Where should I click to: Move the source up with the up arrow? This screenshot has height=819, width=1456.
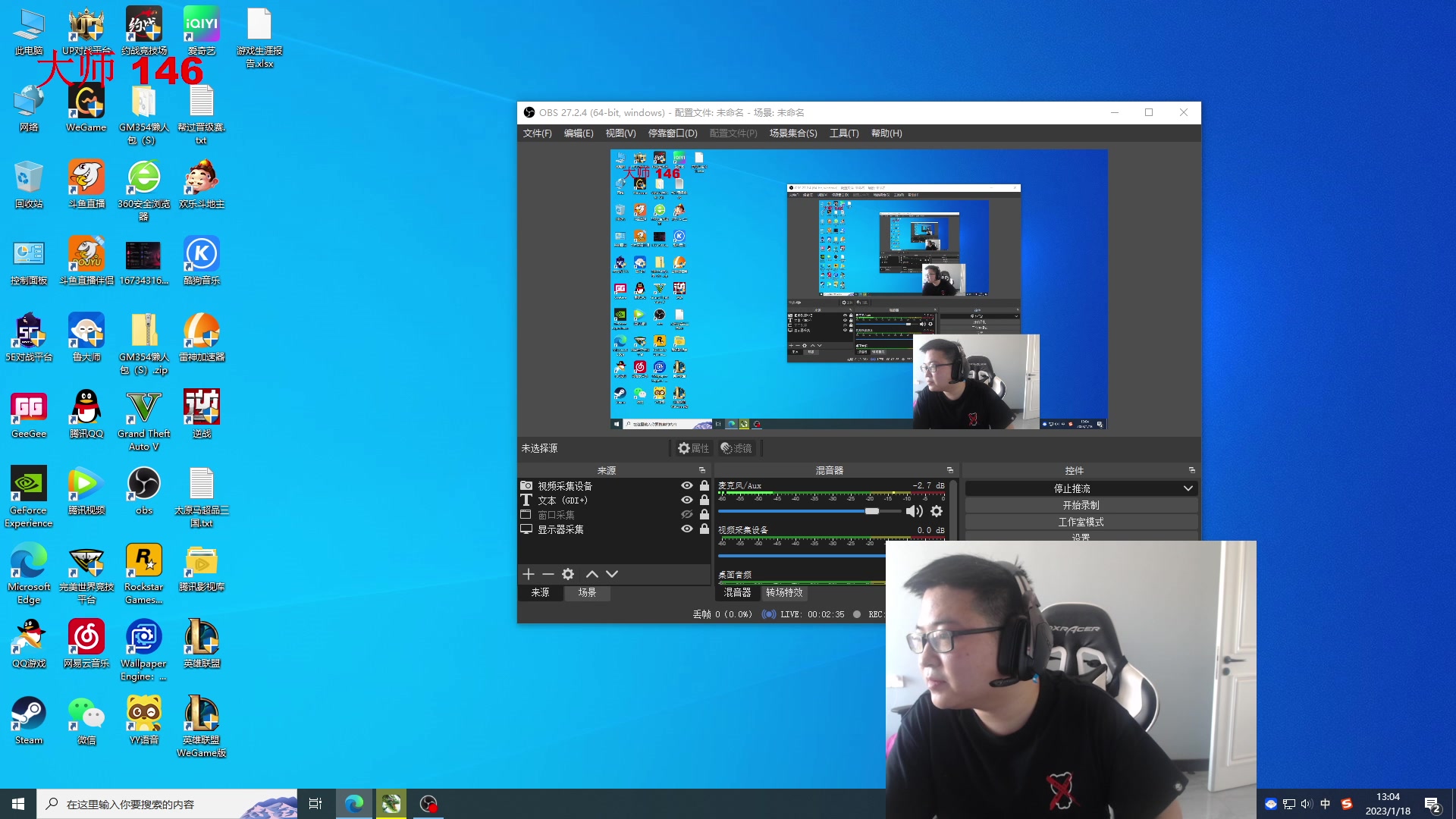[592, 574]
